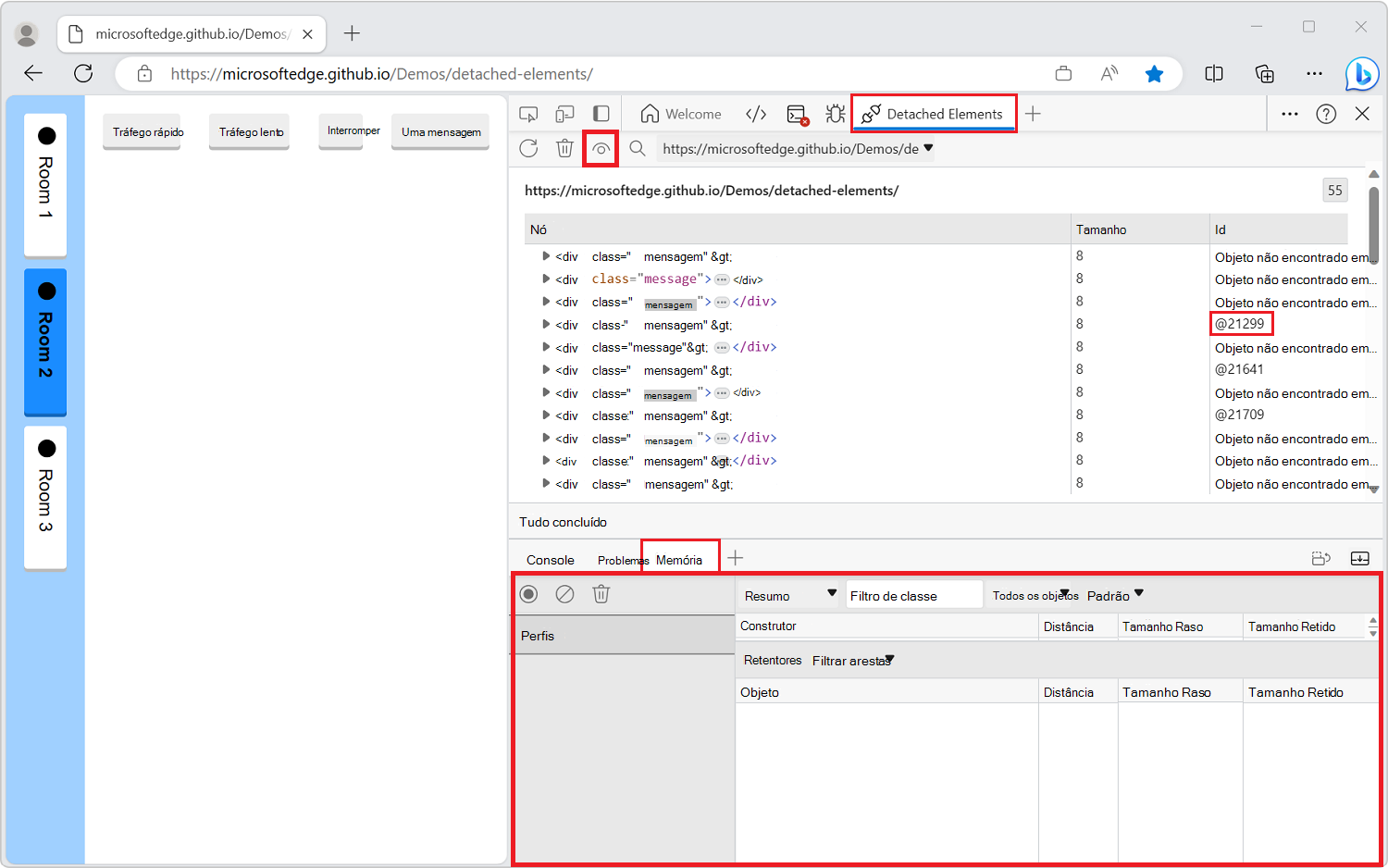Switch to the Console quick view tab

coord(551,560)
